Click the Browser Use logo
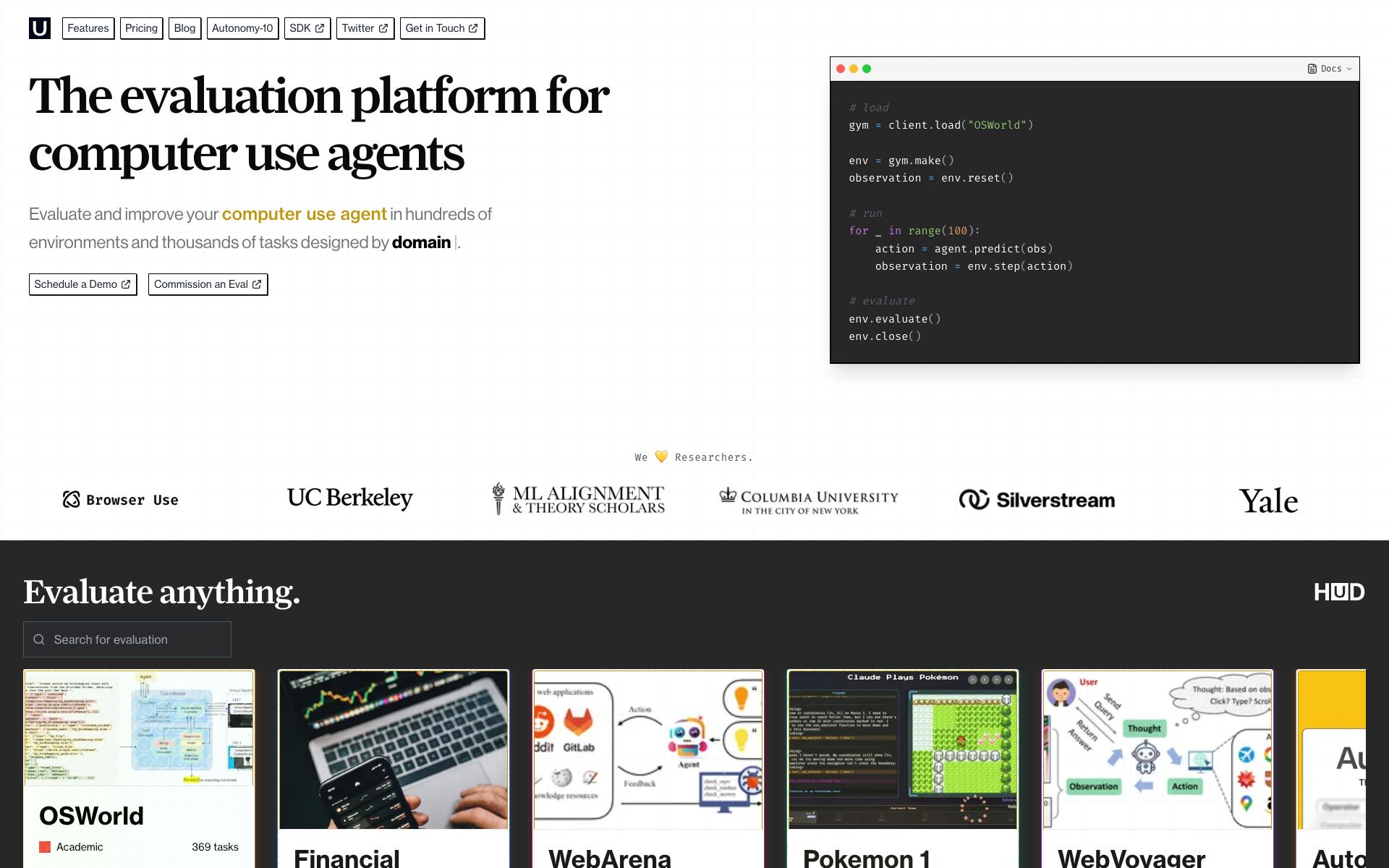The image size is (1389, 868). (x=120, y=500)
